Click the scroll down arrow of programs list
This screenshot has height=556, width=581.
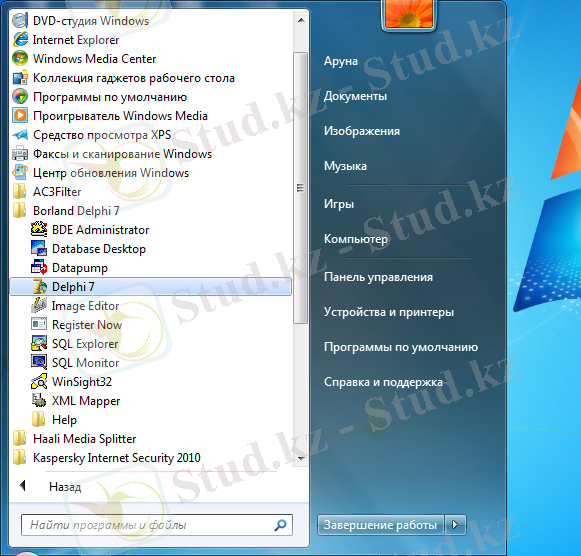pyautogui.click(x=301, y=459)
